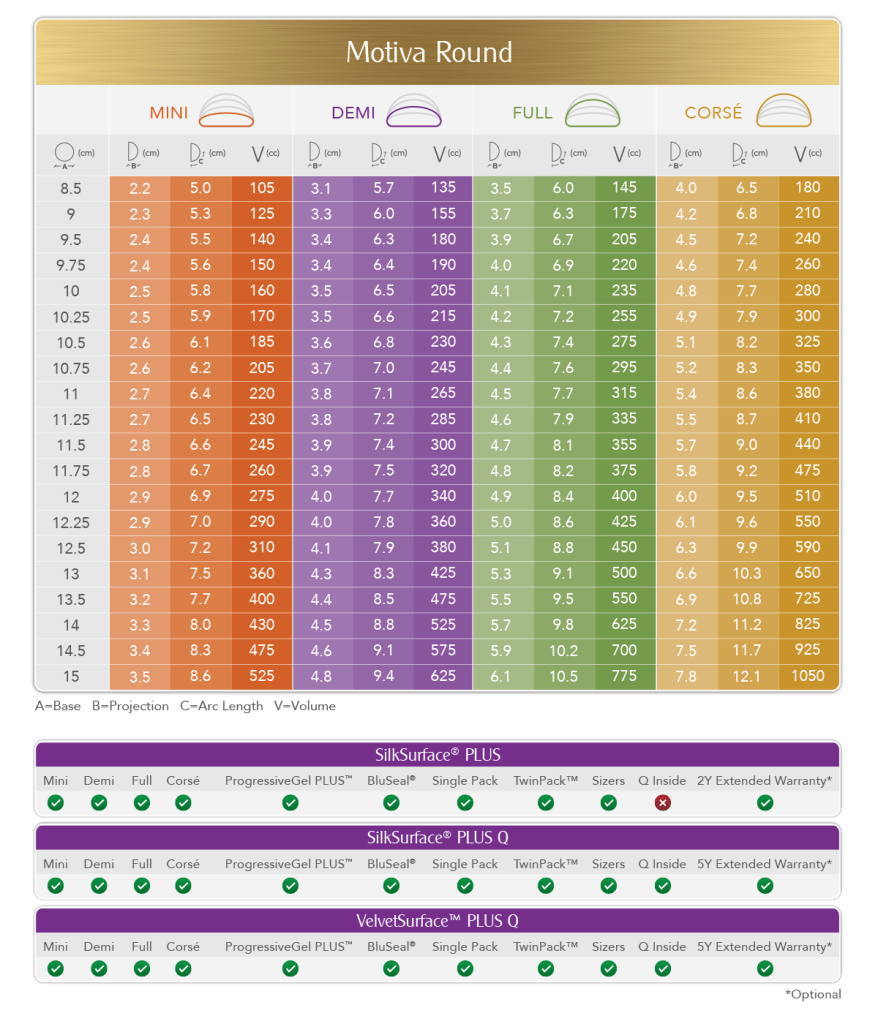Select the SilkSurface PLUS Q header bar
This screenshot has width=878, height=1024.
click(438, 837)
